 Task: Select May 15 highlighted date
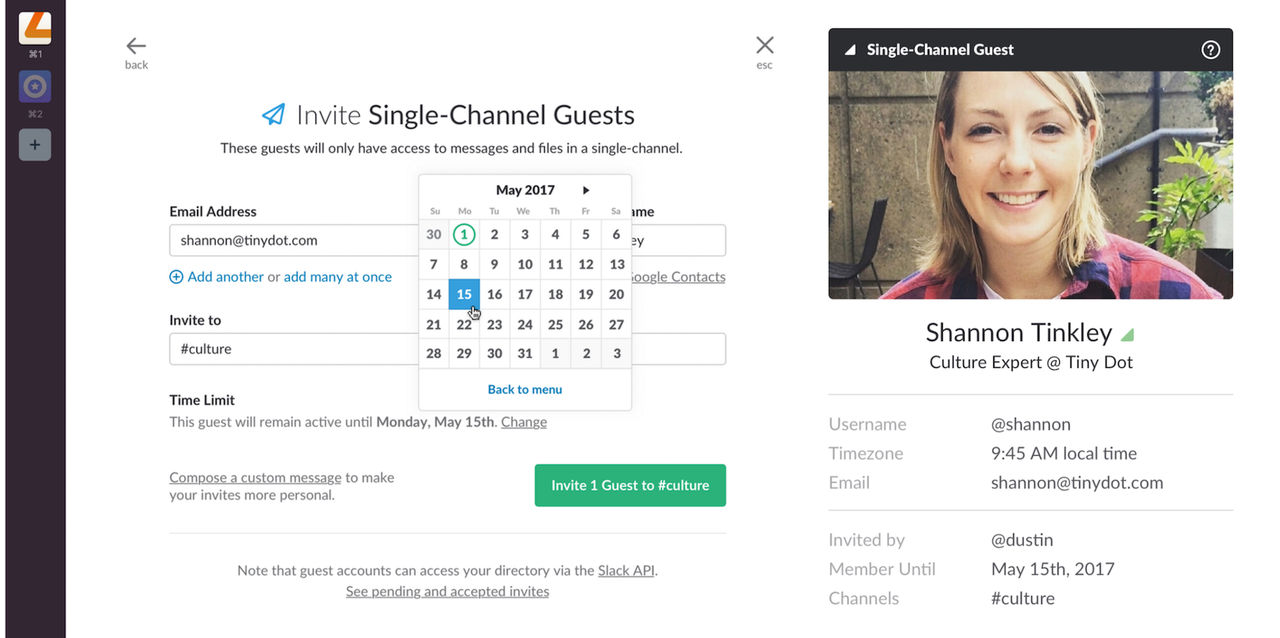click(464, 295)
